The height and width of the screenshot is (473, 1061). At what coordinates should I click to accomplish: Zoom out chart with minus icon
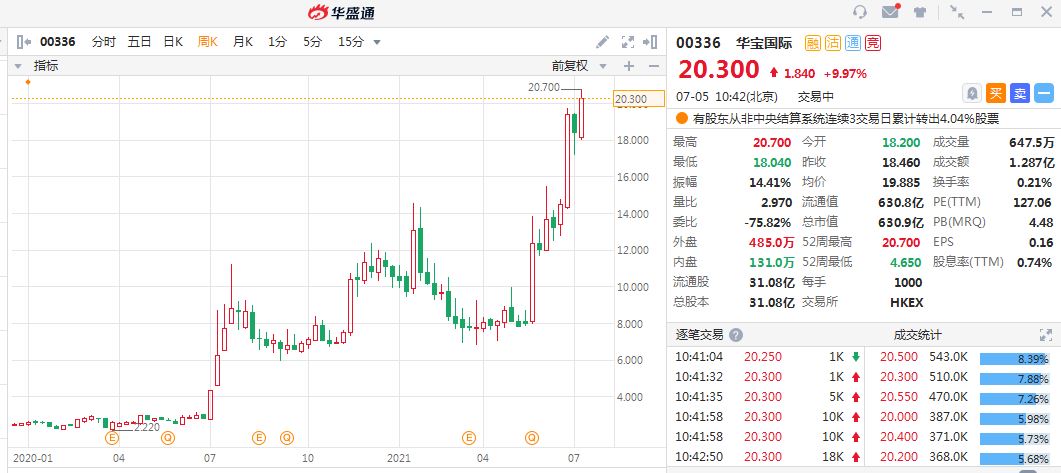click(654, 66)
